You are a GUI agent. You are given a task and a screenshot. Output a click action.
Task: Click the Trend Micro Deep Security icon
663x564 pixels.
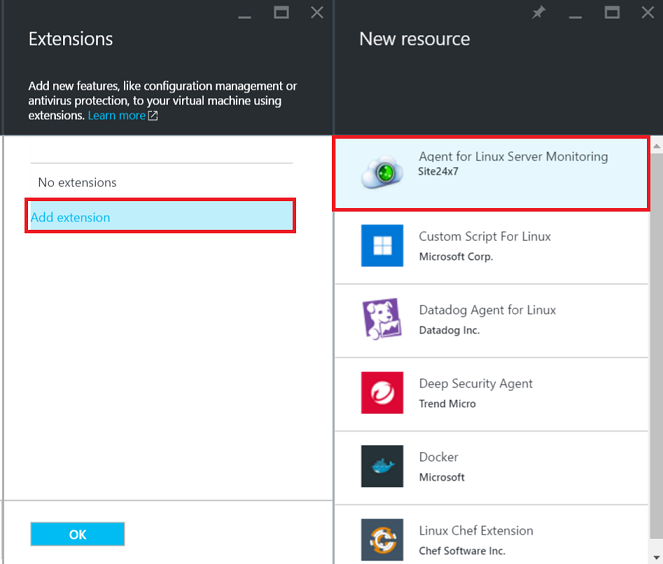pyautogui.click(x=382, y=393)
